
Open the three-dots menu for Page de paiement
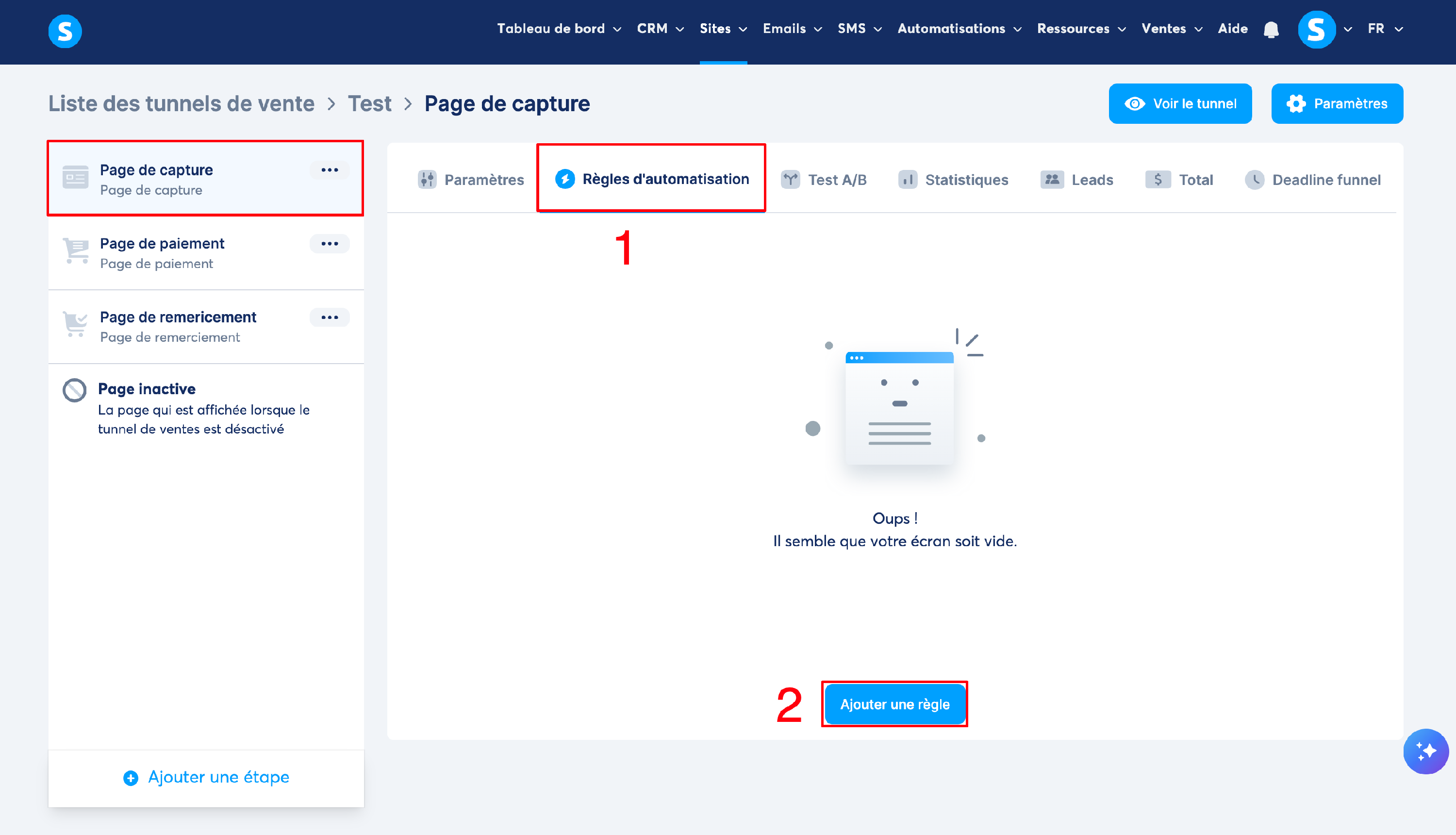click(330, 244)
